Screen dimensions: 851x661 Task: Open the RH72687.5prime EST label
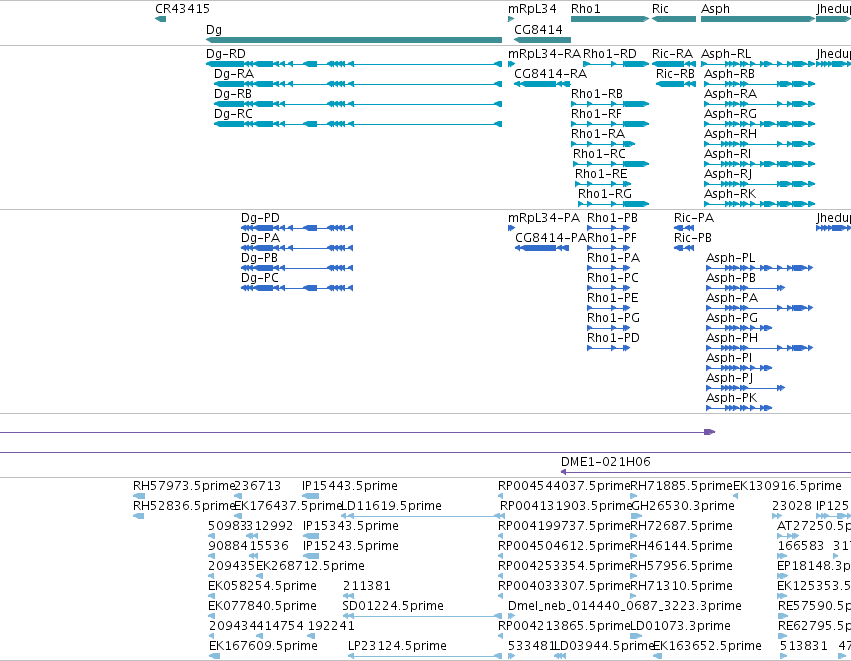tap(682, 526)
